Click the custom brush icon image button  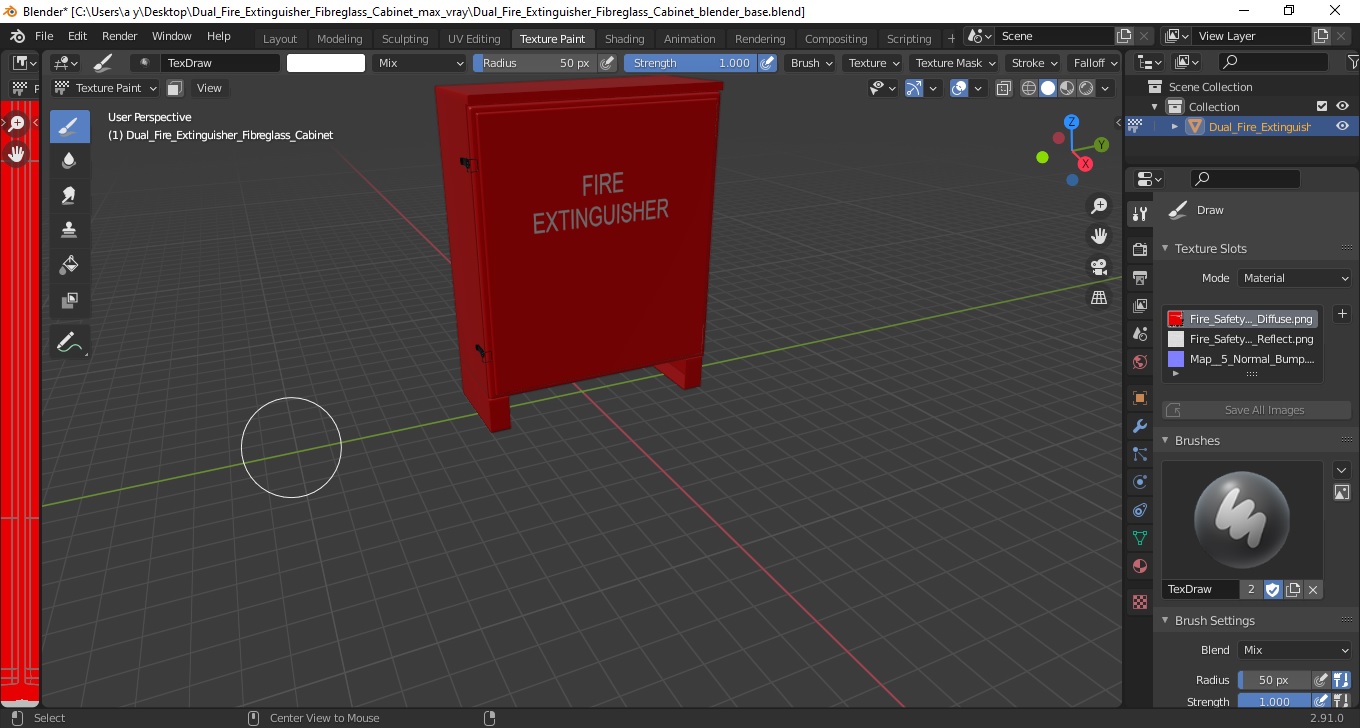[x=1342, y=492]
